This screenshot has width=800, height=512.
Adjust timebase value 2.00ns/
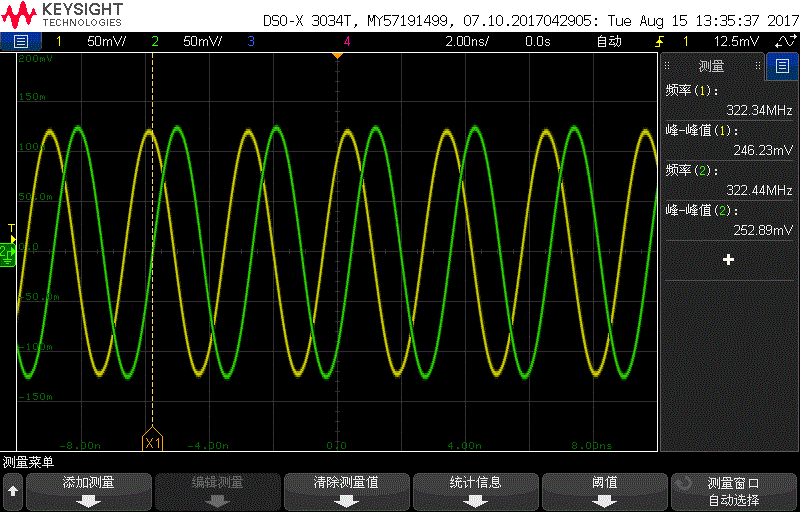[x=467, y=42]
